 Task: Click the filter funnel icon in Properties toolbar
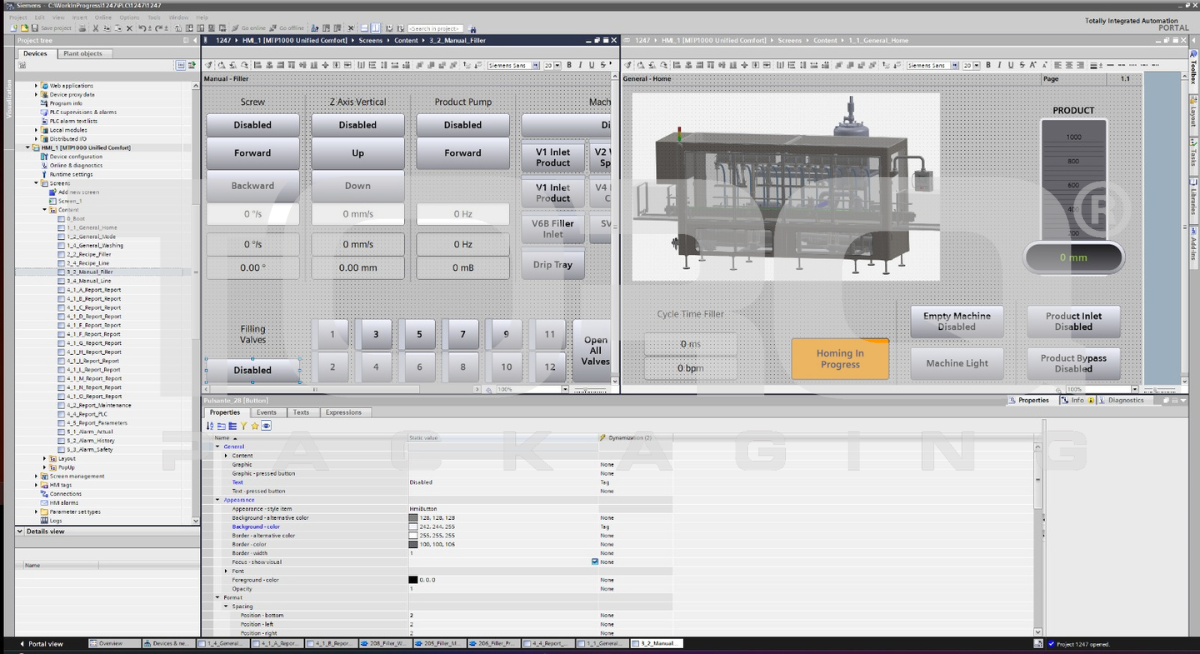click(x=244, y=426)
